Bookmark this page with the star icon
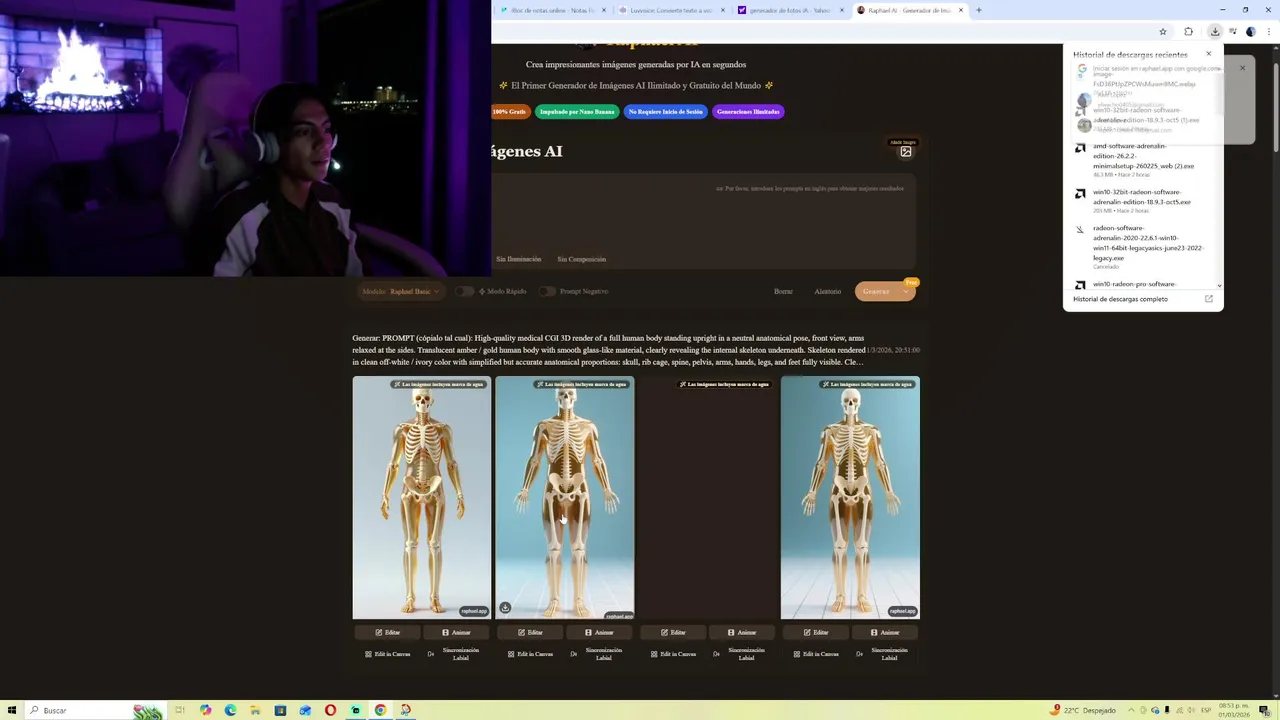The height and width of the screenshot is (720, 1280). (x=1162, y=32)
